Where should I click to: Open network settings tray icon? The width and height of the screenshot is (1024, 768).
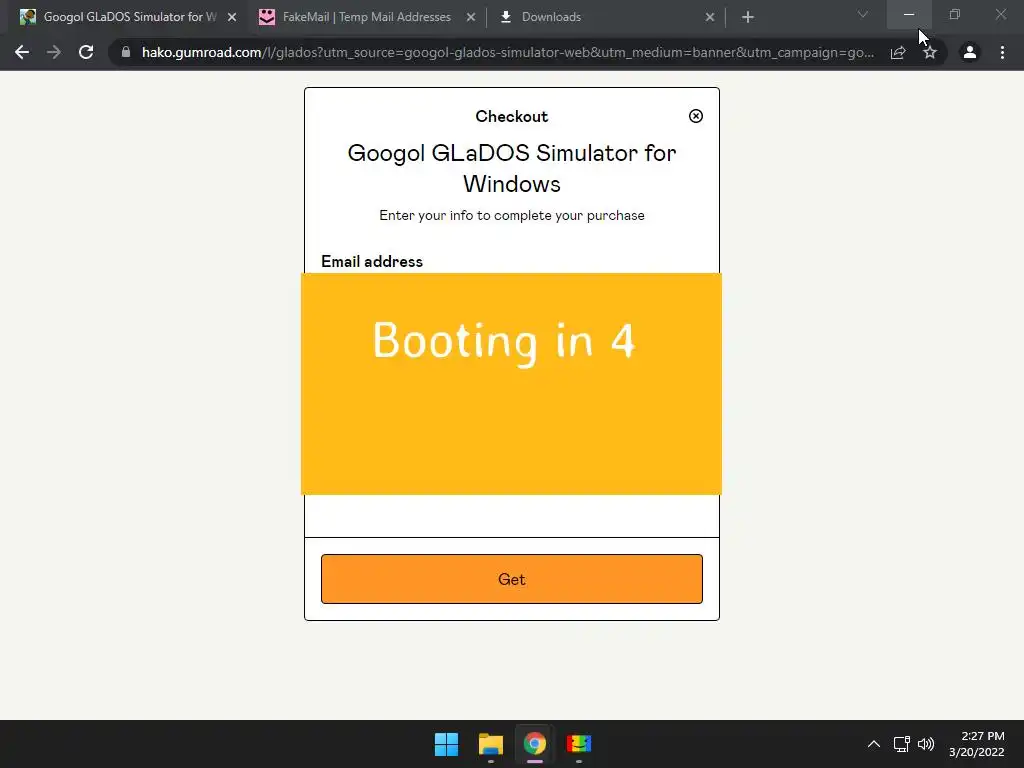[902, 744]
